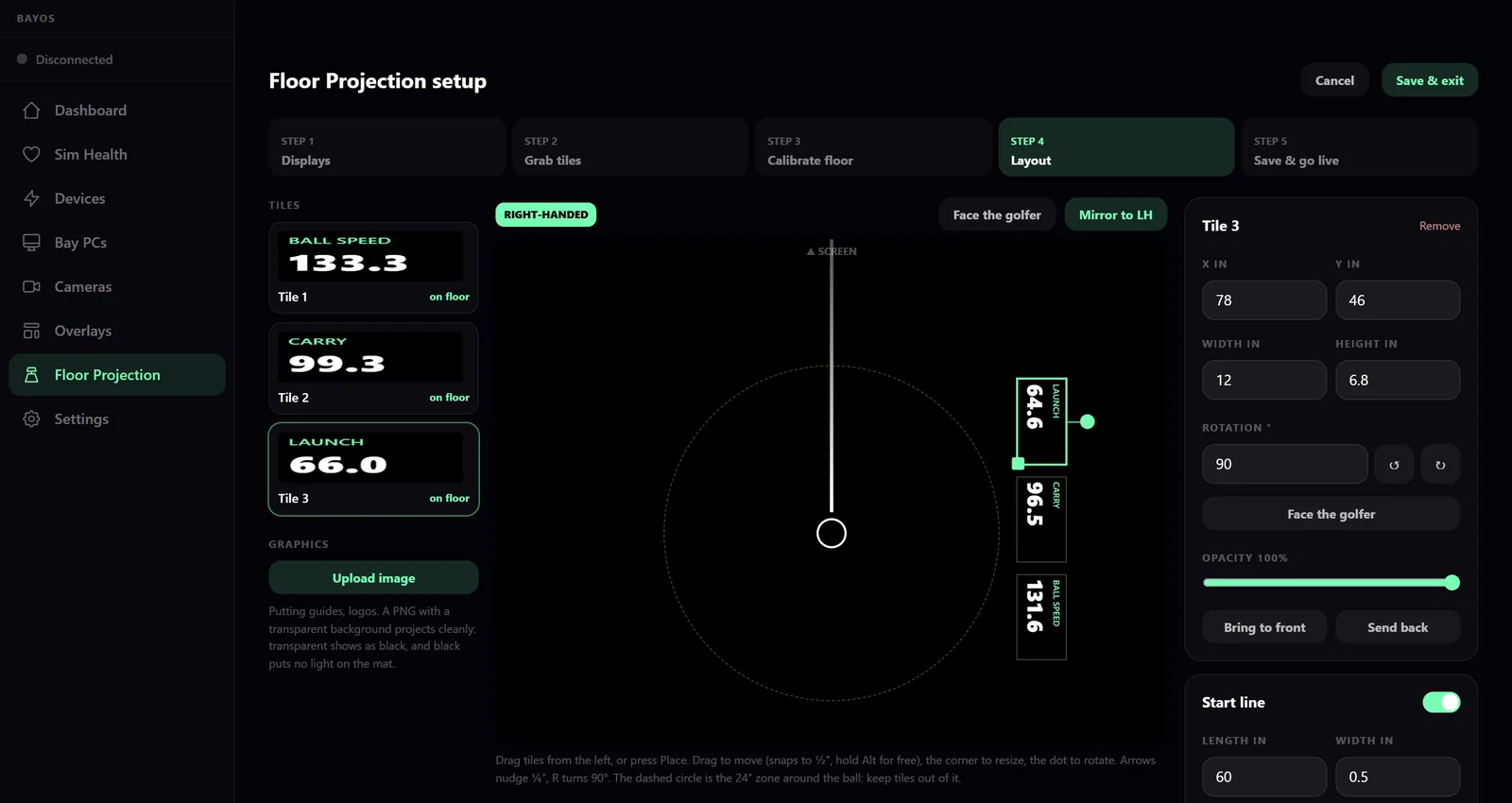
Task: Click the Width IN field showing 12
Action: [x=1264, y=380]
